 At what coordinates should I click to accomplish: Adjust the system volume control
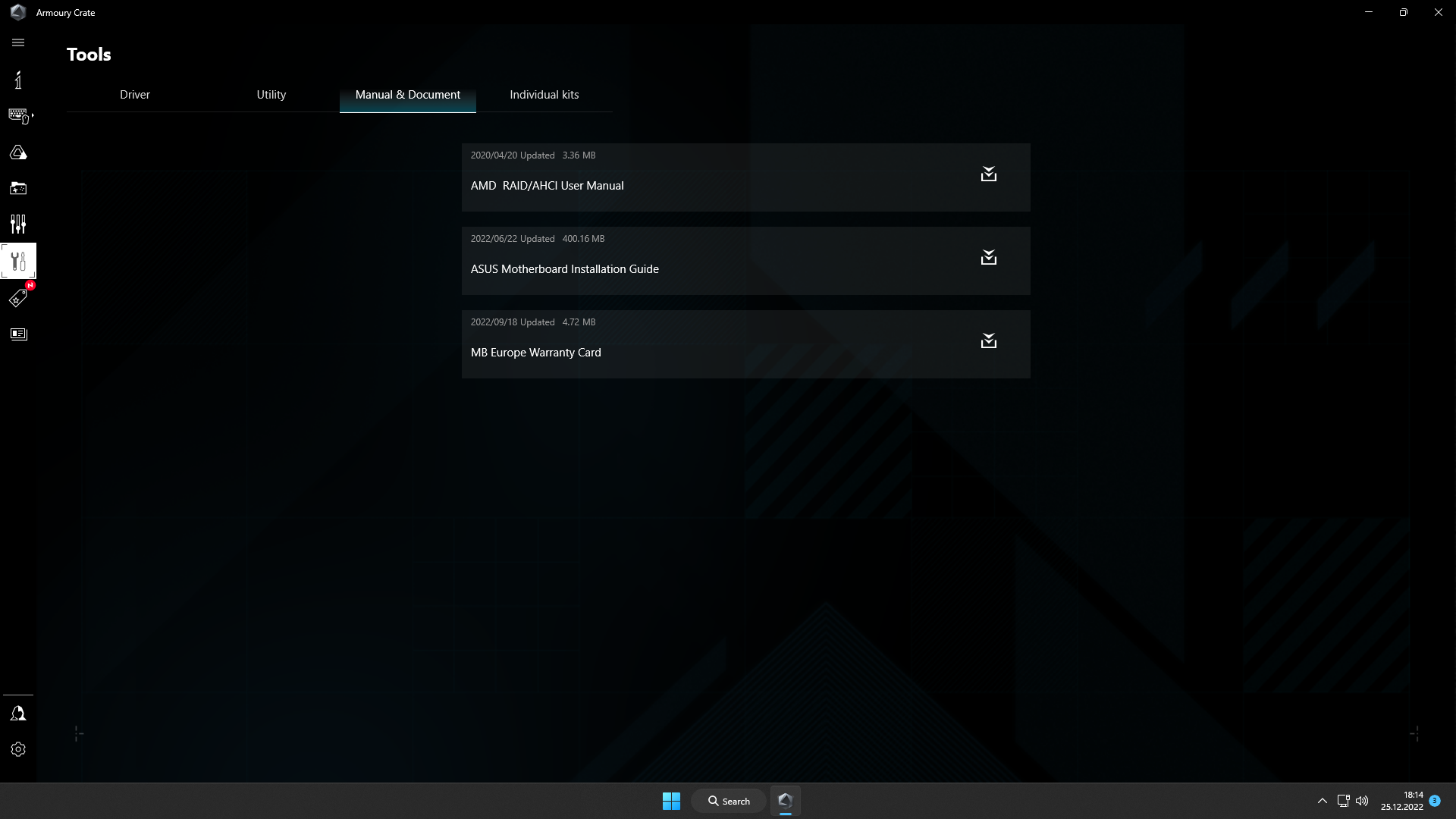[1362, 800]
